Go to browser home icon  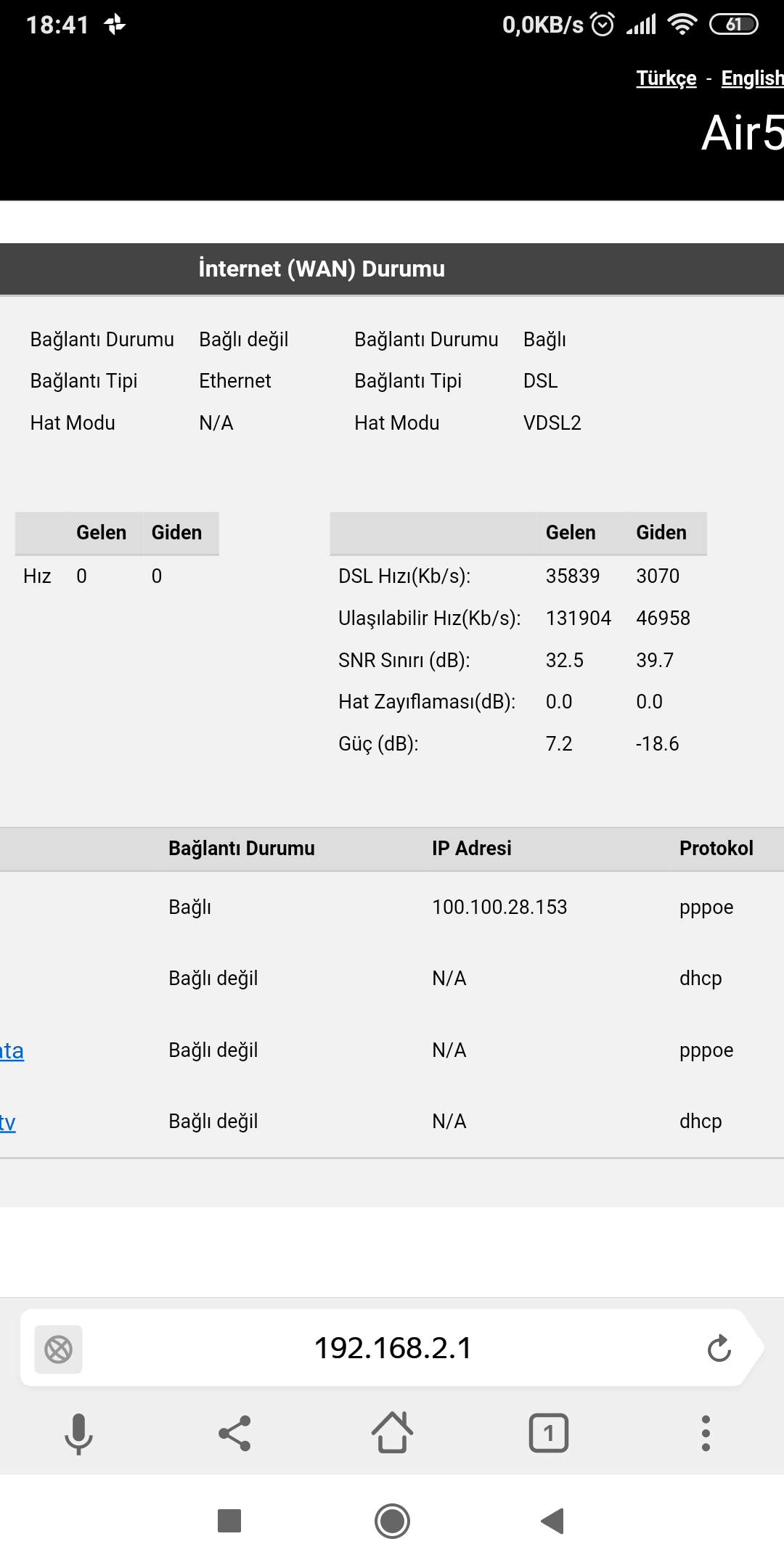392,1432
